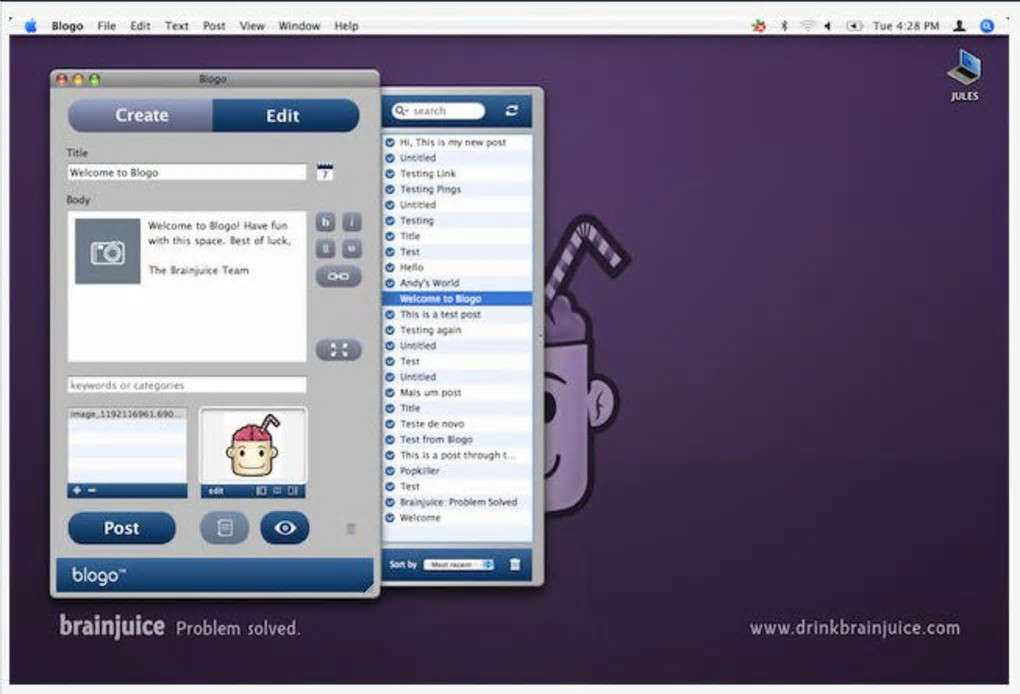Select the post Hi, This is my new post

[457, 142]
